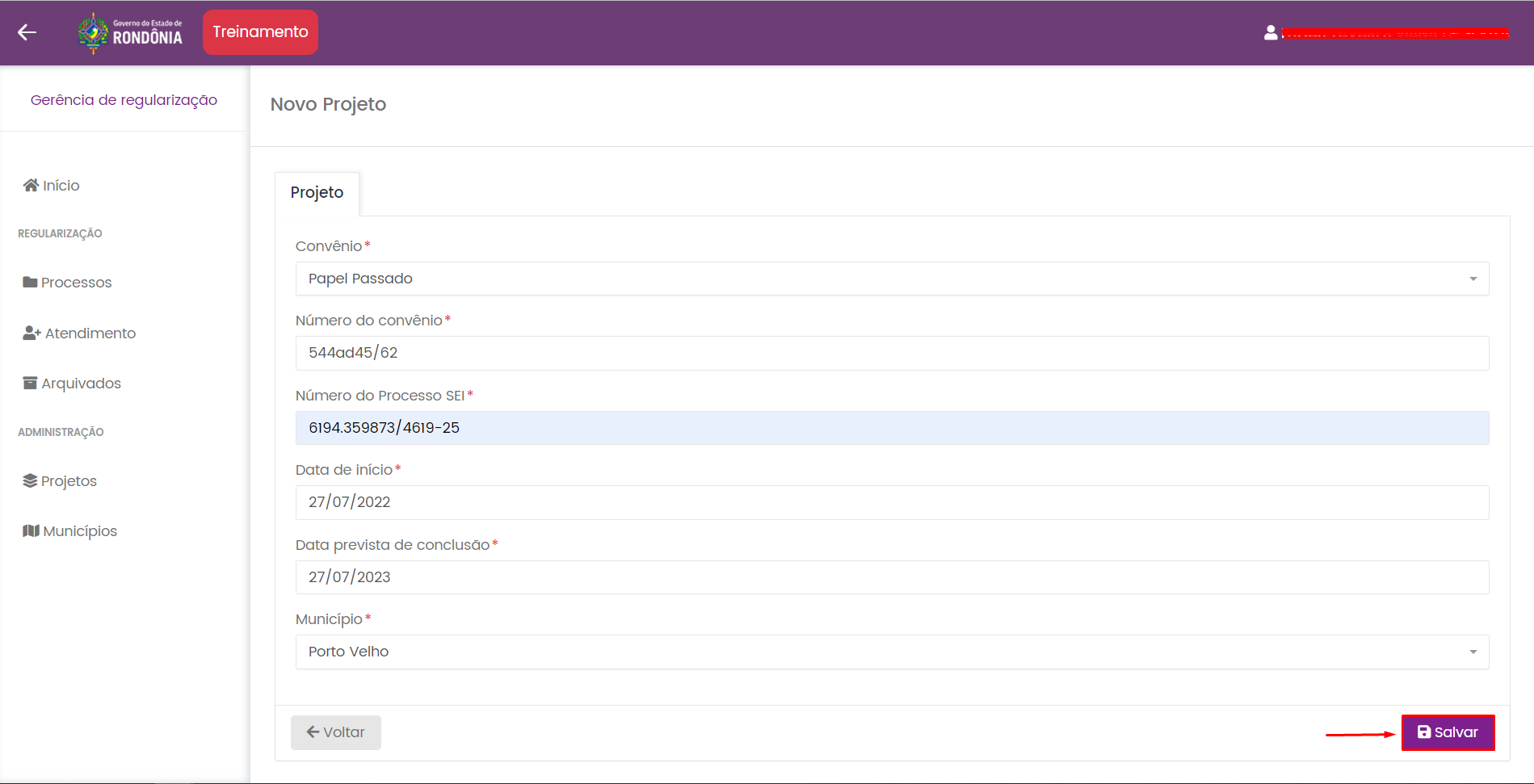Click the map icon beside Municípios
This screenshot has width=1534, height=784.
(x=31, y=531)
